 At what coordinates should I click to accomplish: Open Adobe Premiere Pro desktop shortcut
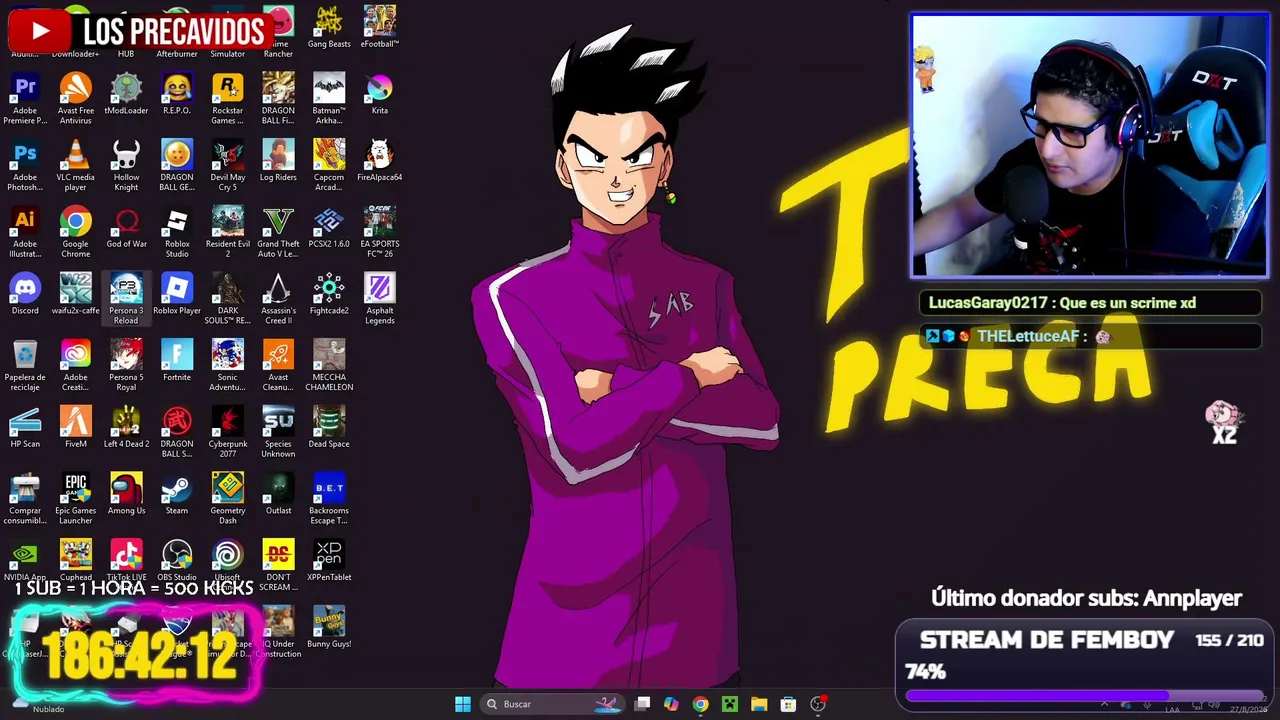pyautogui.click(x=25, y=98)
